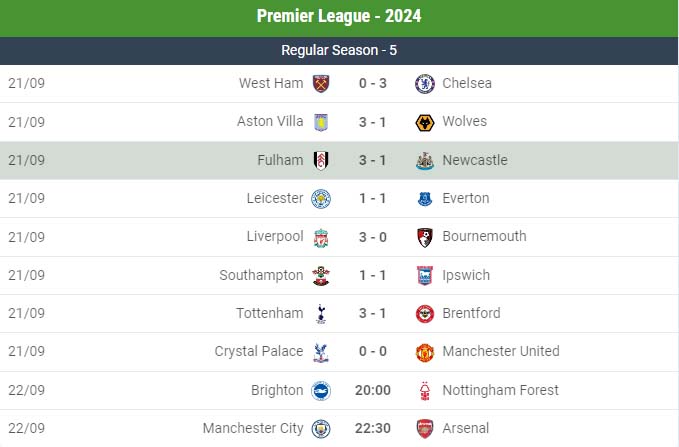
Task: Select the Wolves logo icon
Action: tap(425, 122)
